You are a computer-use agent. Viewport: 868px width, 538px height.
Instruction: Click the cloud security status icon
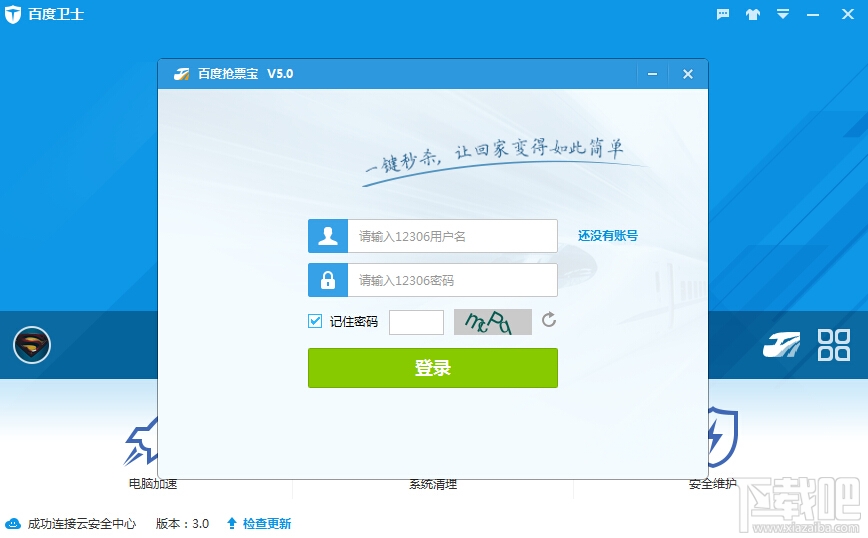13,524
